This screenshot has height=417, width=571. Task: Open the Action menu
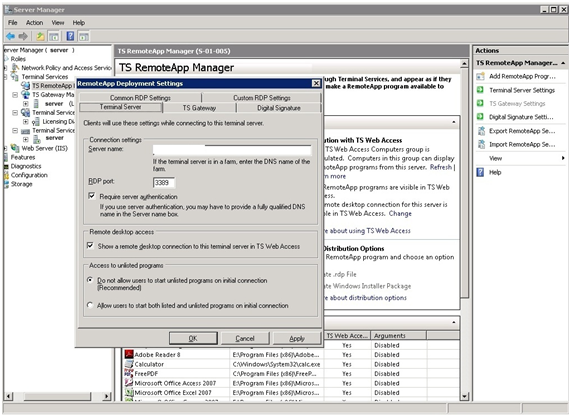pos(34,23)
